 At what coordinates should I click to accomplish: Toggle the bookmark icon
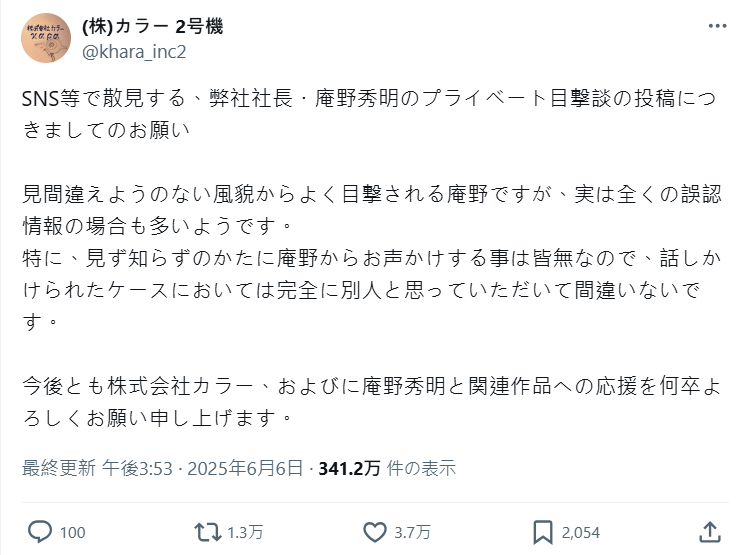click(542, 531)
